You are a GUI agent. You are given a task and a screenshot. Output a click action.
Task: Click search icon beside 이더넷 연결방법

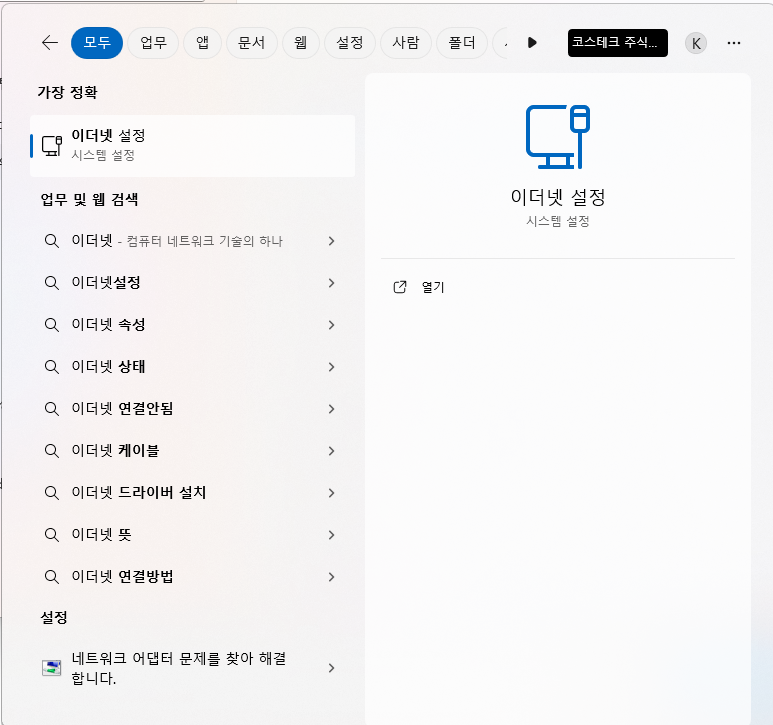52,577
